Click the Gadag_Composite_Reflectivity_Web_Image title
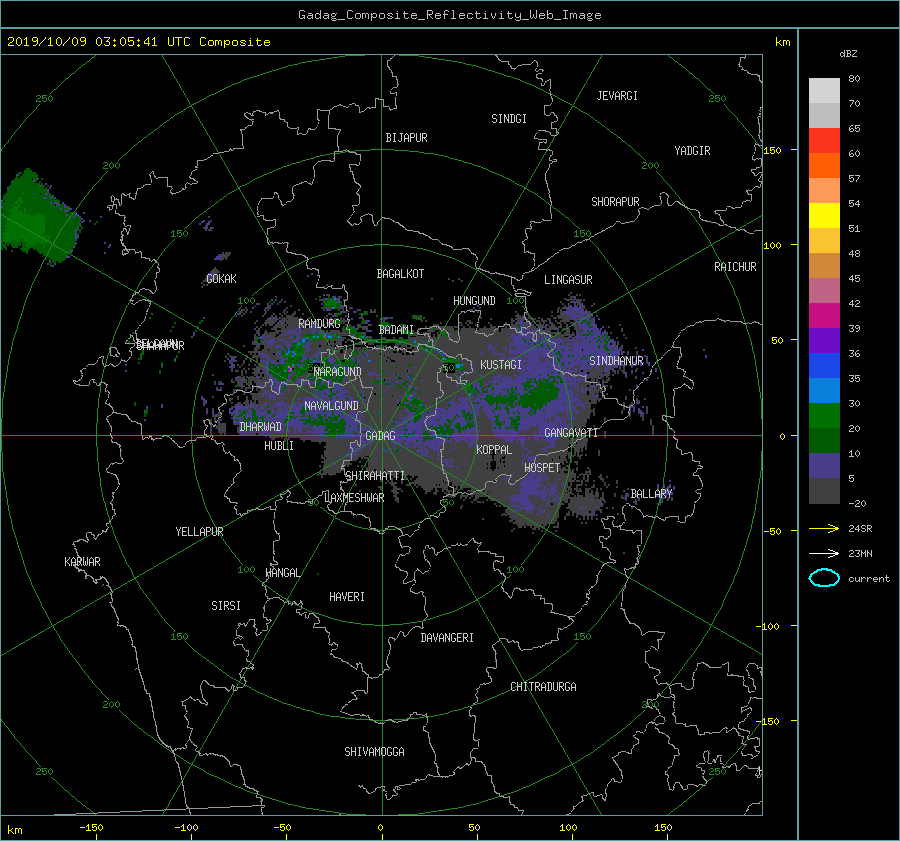The image size is (900, 841). pos(449,15)
